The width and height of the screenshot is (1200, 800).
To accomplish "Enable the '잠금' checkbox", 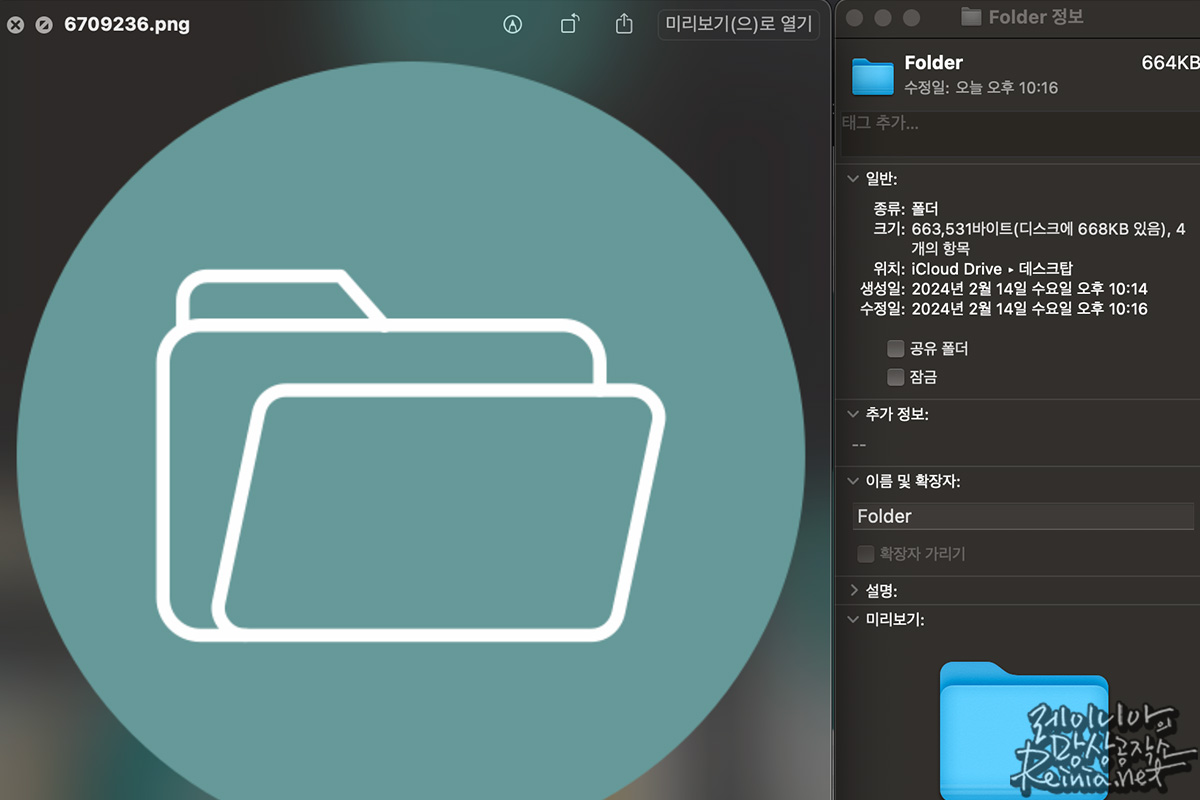I will 896,377.
